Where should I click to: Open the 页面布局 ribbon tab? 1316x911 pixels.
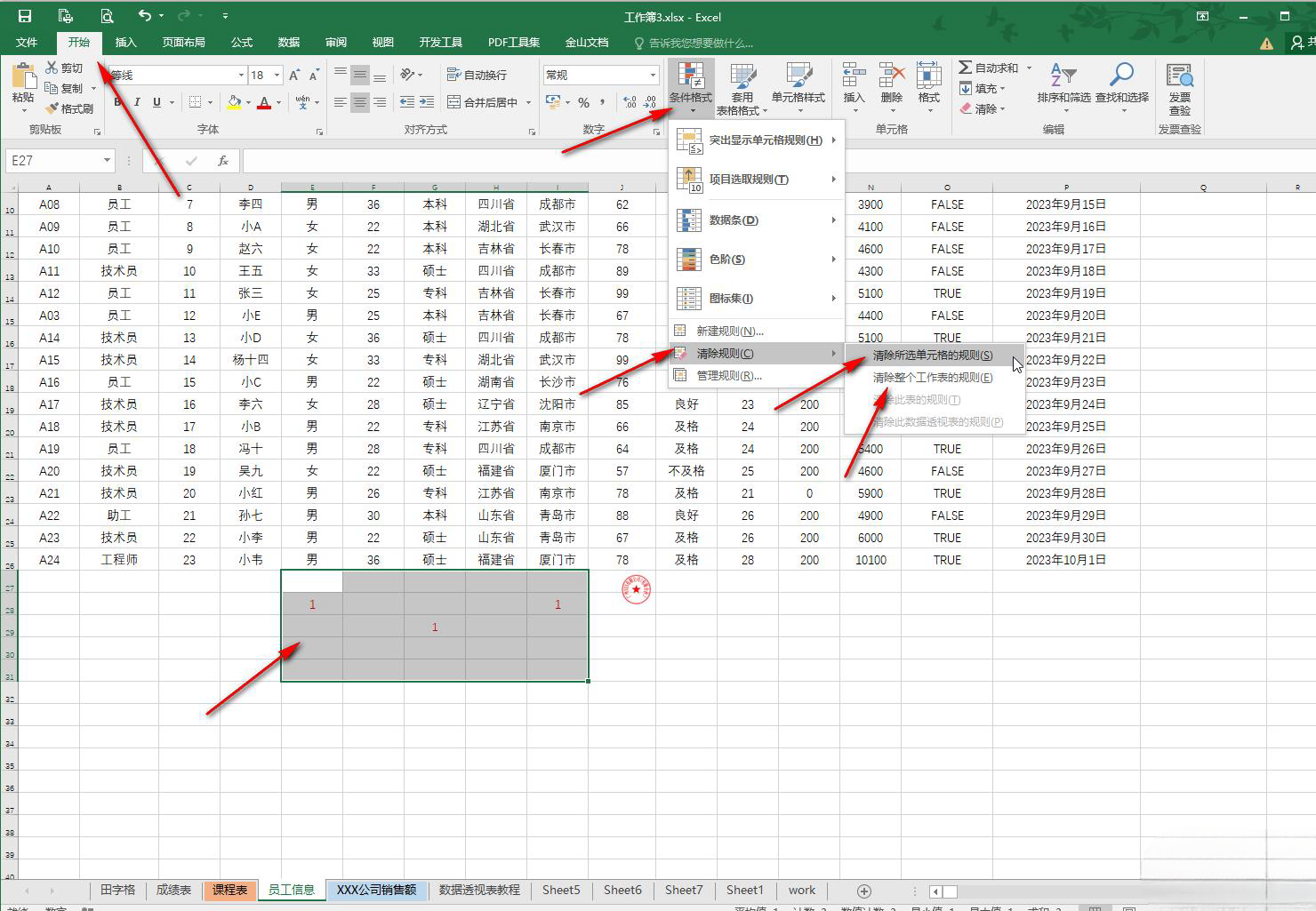183,42
